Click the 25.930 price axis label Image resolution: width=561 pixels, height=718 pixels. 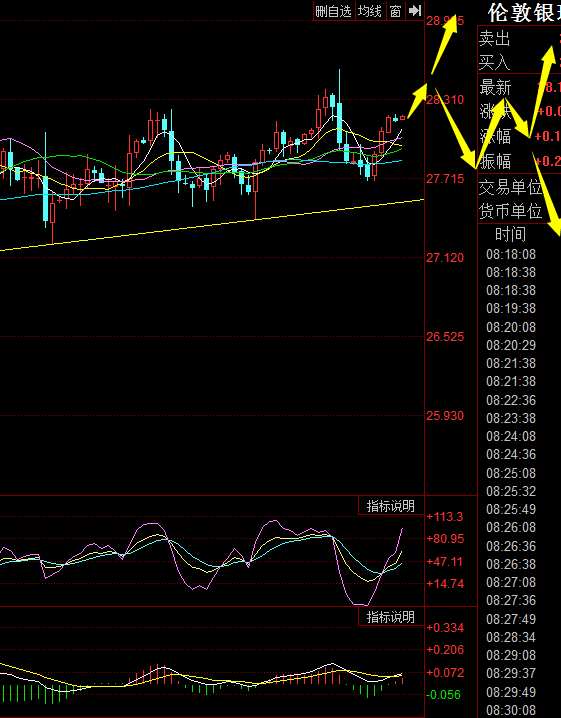point(445,416)
